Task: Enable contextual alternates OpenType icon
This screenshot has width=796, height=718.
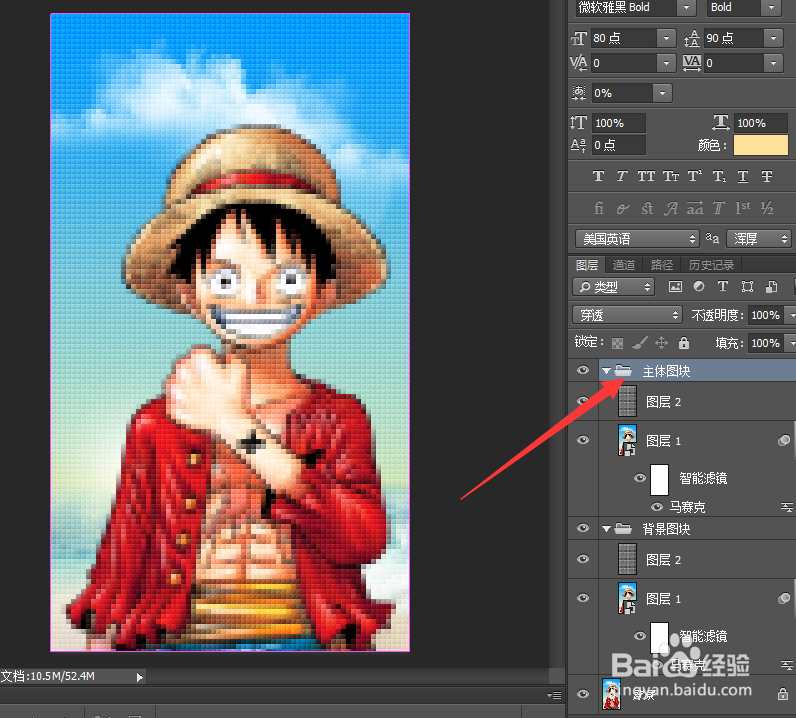Action: click(622, 208)
